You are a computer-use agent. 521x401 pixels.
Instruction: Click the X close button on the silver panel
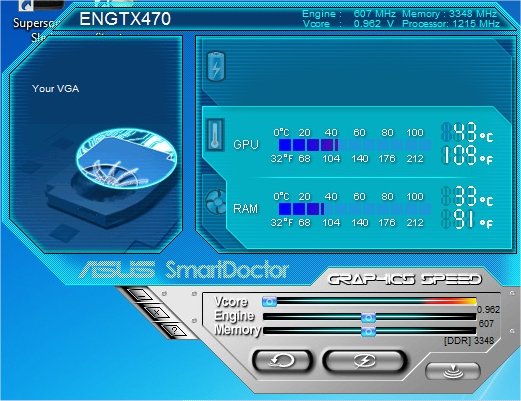coord(157,313)
